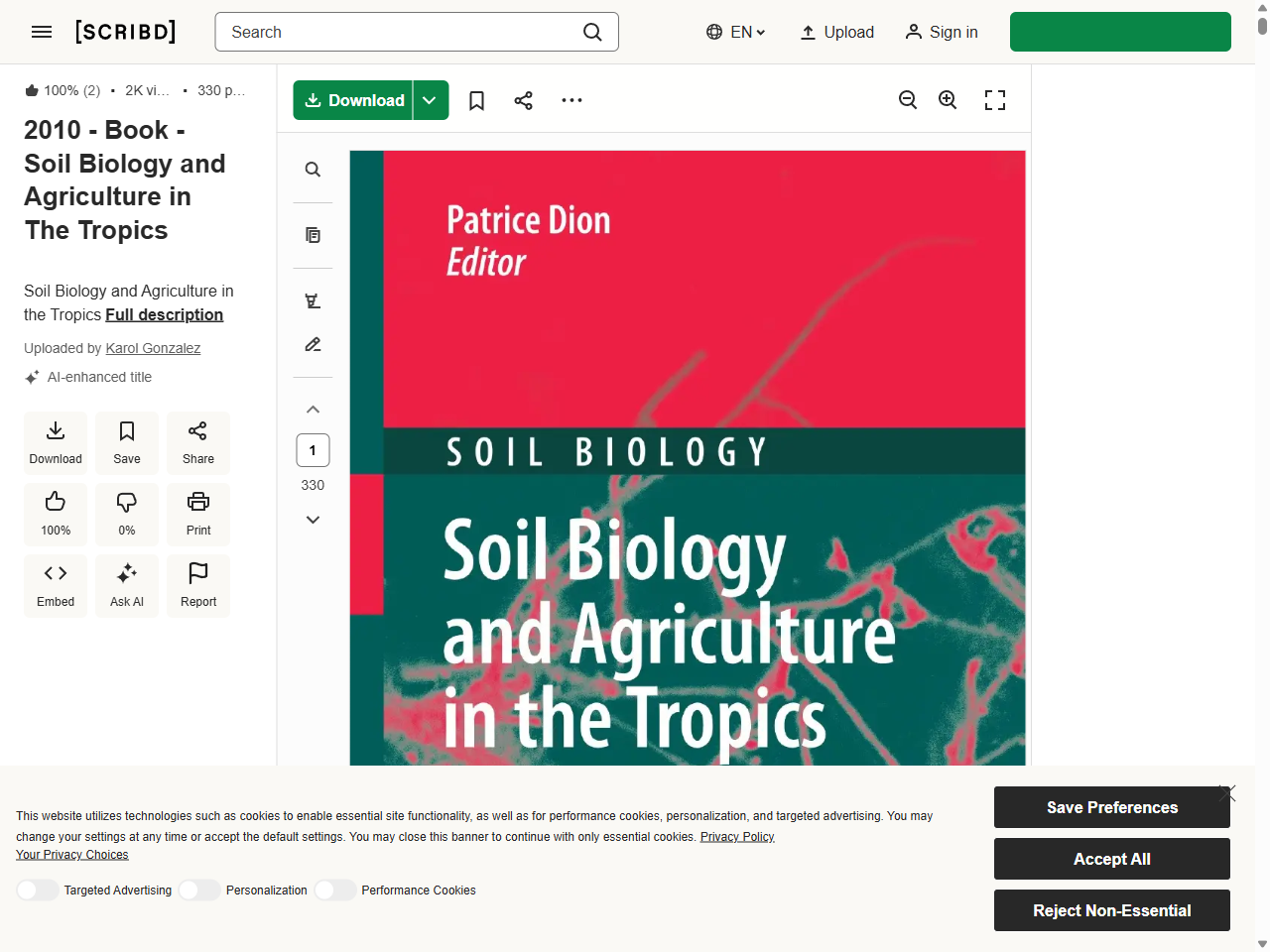This screenshot has width=1270, height=952.
Task: Toggle Targeted Advertising off
Action: click(38, 890)
